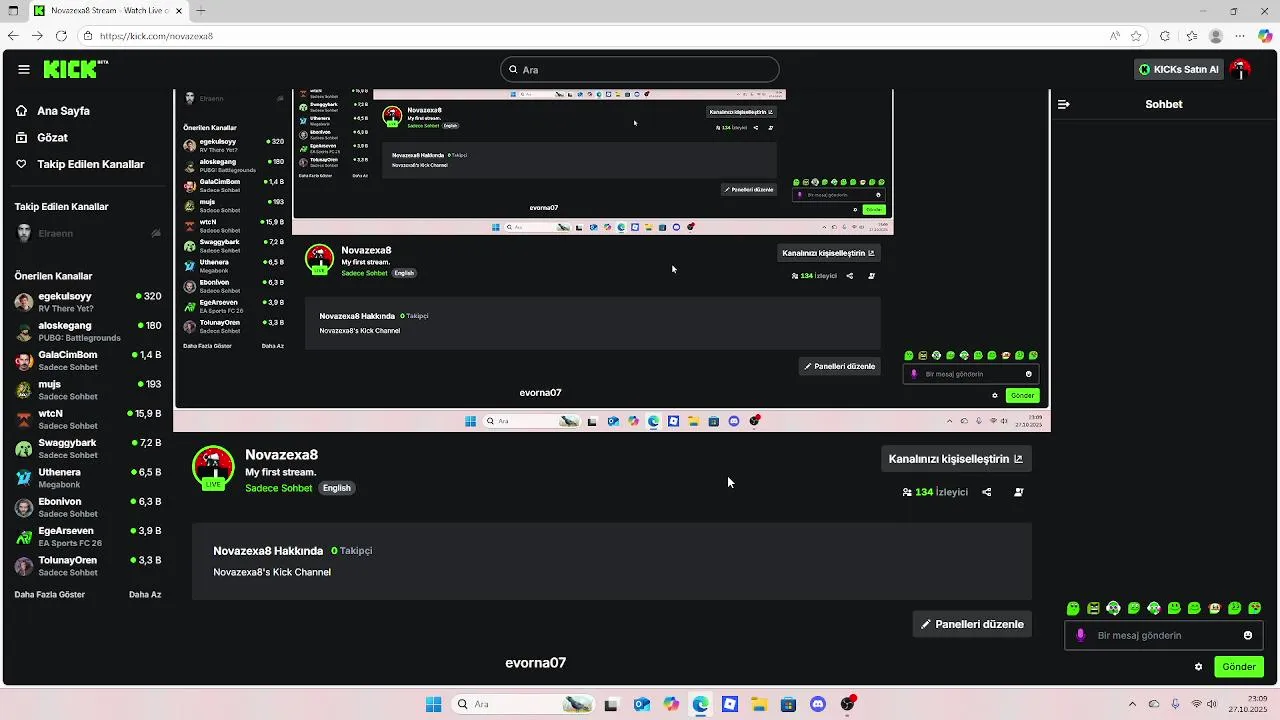Open OBS Studio from the taskbar

[848, 704]
